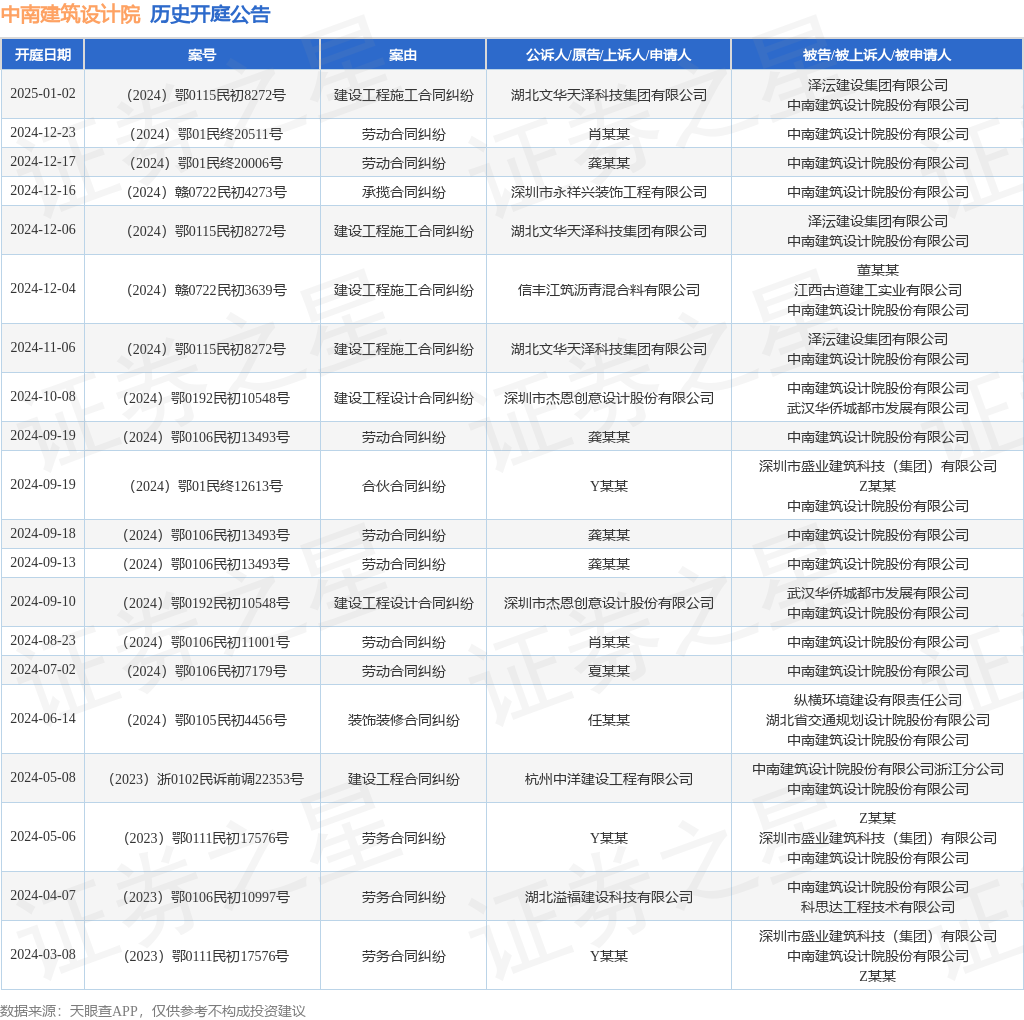Click 龚某某 in the 2024-12-17 row

click(x=609, y=163)
